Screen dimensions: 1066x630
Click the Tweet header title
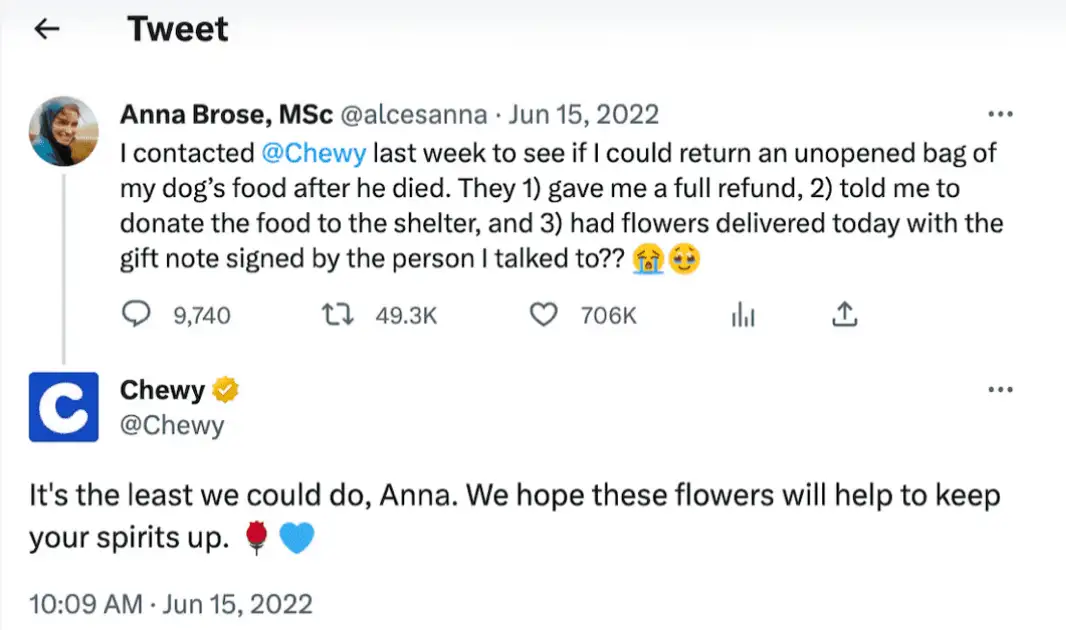178,30
